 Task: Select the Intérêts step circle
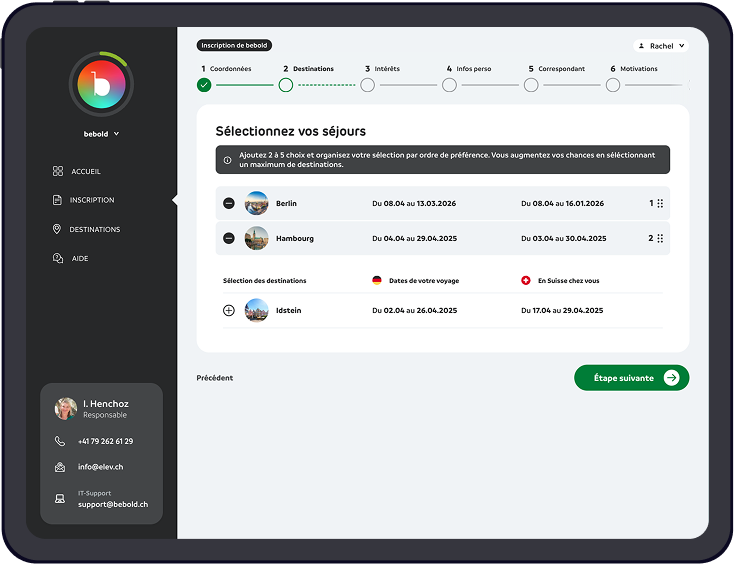368,85
